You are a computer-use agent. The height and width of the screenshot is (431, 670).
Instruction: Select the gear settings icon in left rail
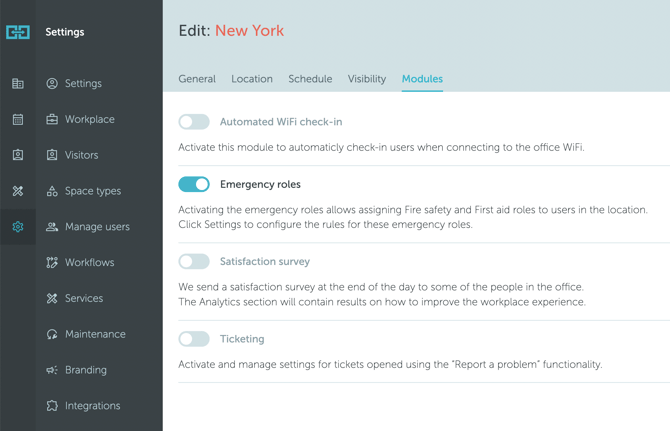18,227
